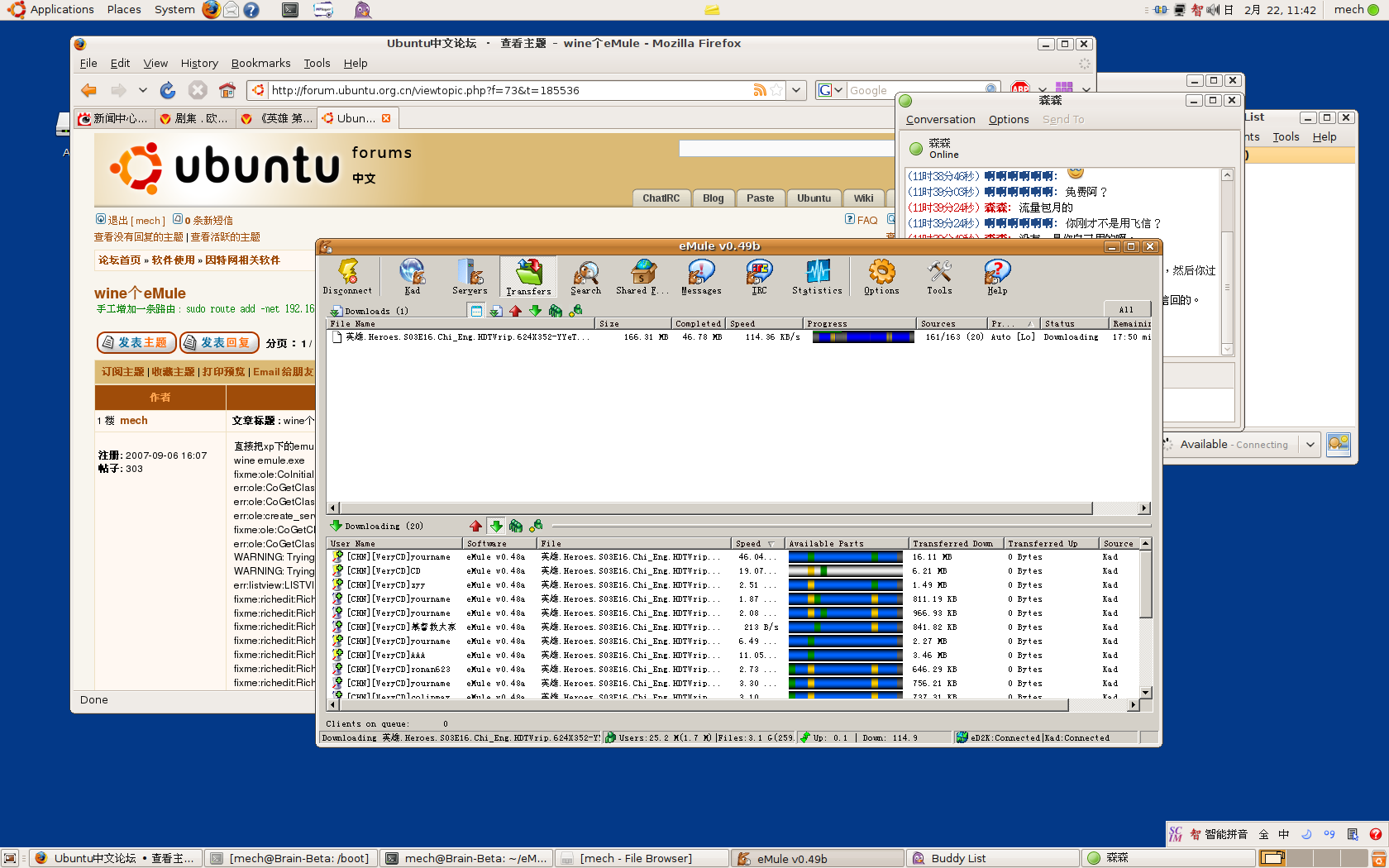Open the Servers panel in eMule

click(x=470, y=277)
